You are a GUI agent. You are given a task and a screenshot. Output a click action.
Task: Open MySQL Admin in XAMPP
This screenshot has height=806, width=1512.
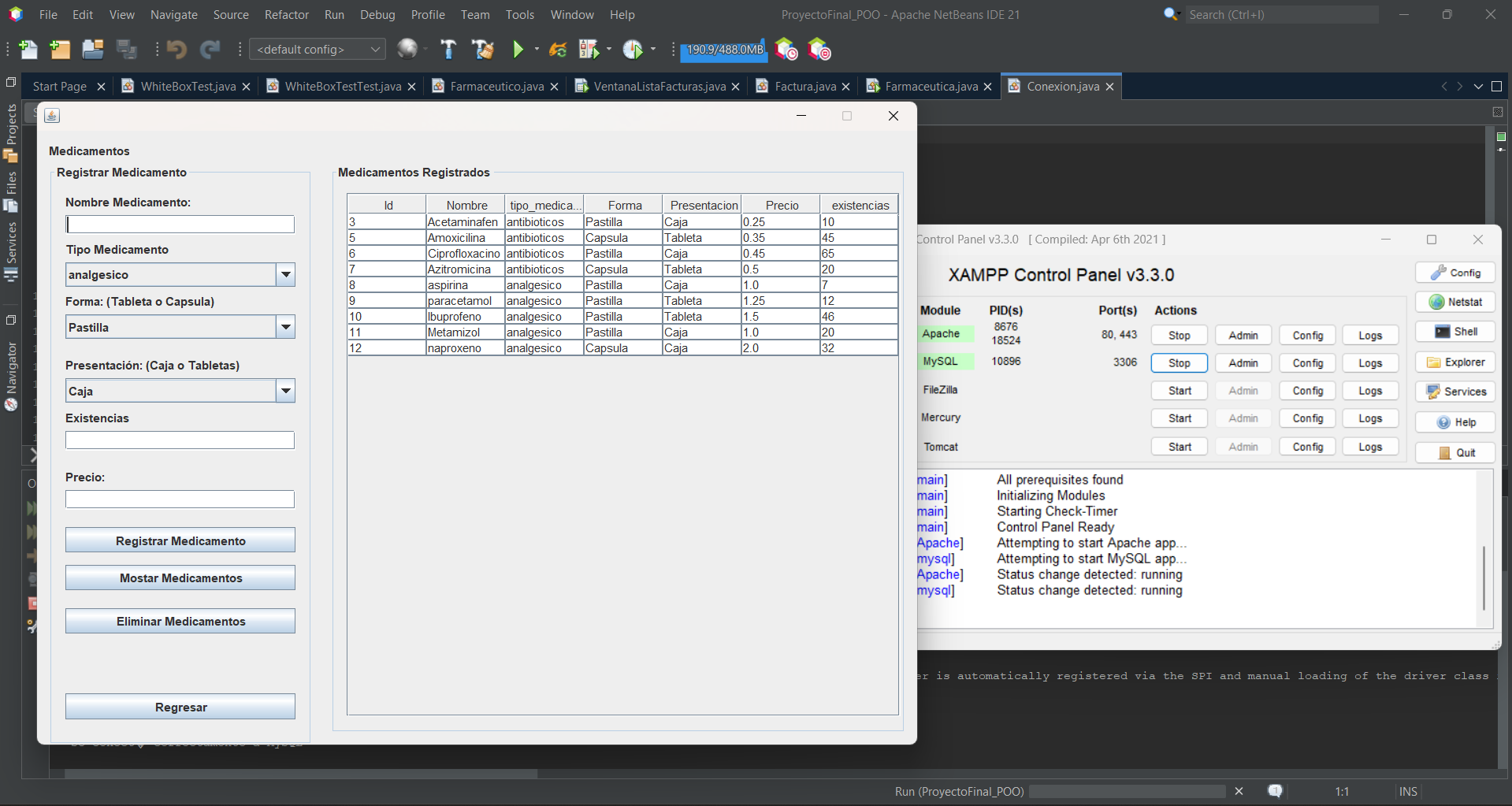1243,362
